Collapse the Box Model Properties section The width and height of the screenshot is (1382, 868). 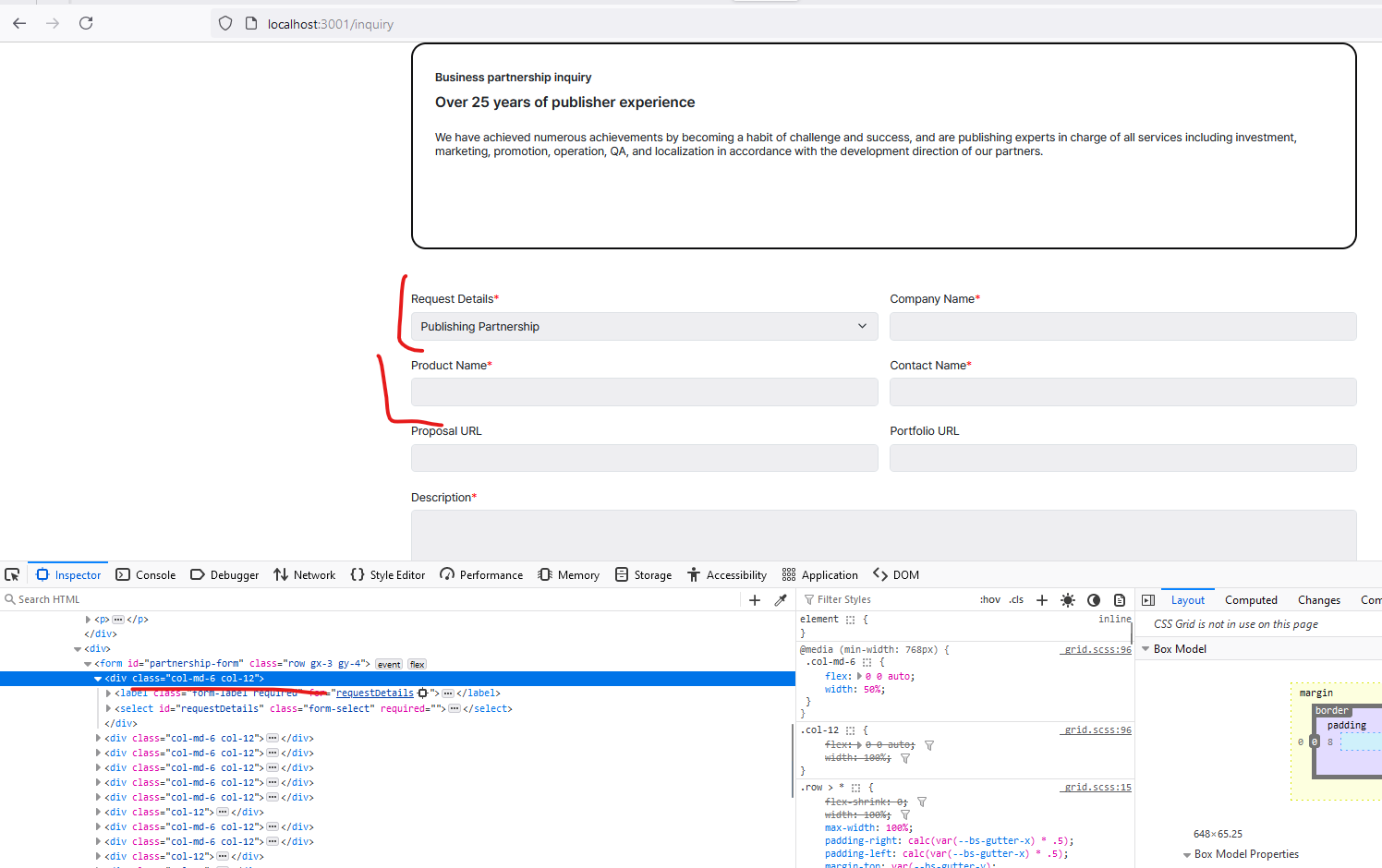coord(1187,855)
